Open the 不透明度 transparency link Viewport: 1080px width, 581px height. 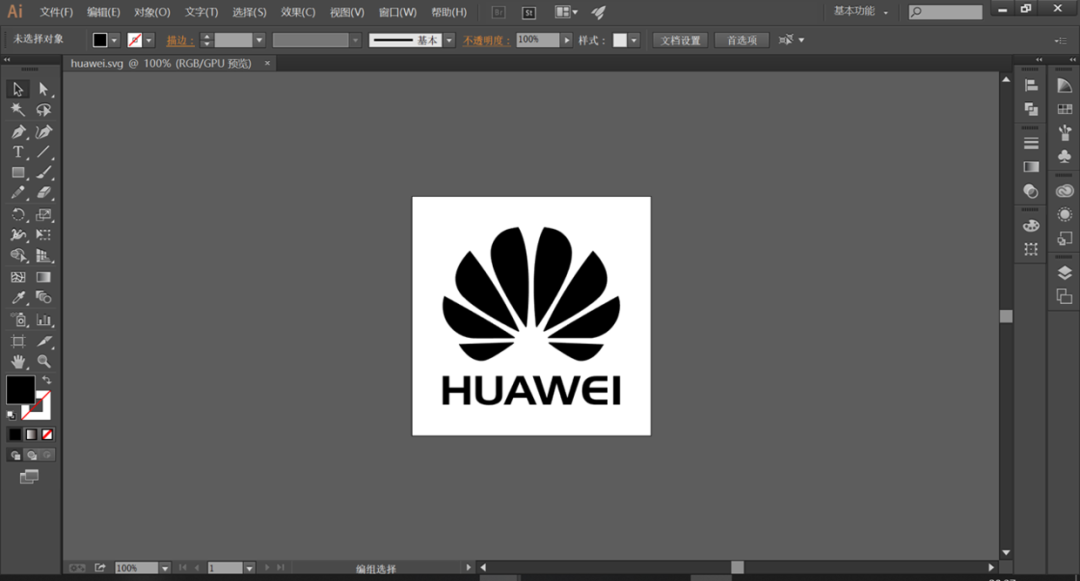(x=486, y=41)
